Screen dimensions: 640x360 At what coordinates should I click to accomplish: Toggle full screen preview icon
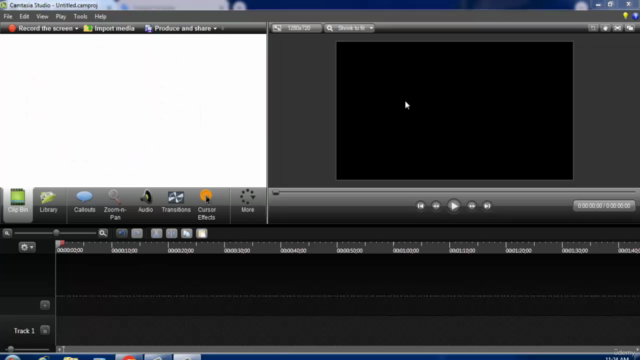tap(618, 28)
